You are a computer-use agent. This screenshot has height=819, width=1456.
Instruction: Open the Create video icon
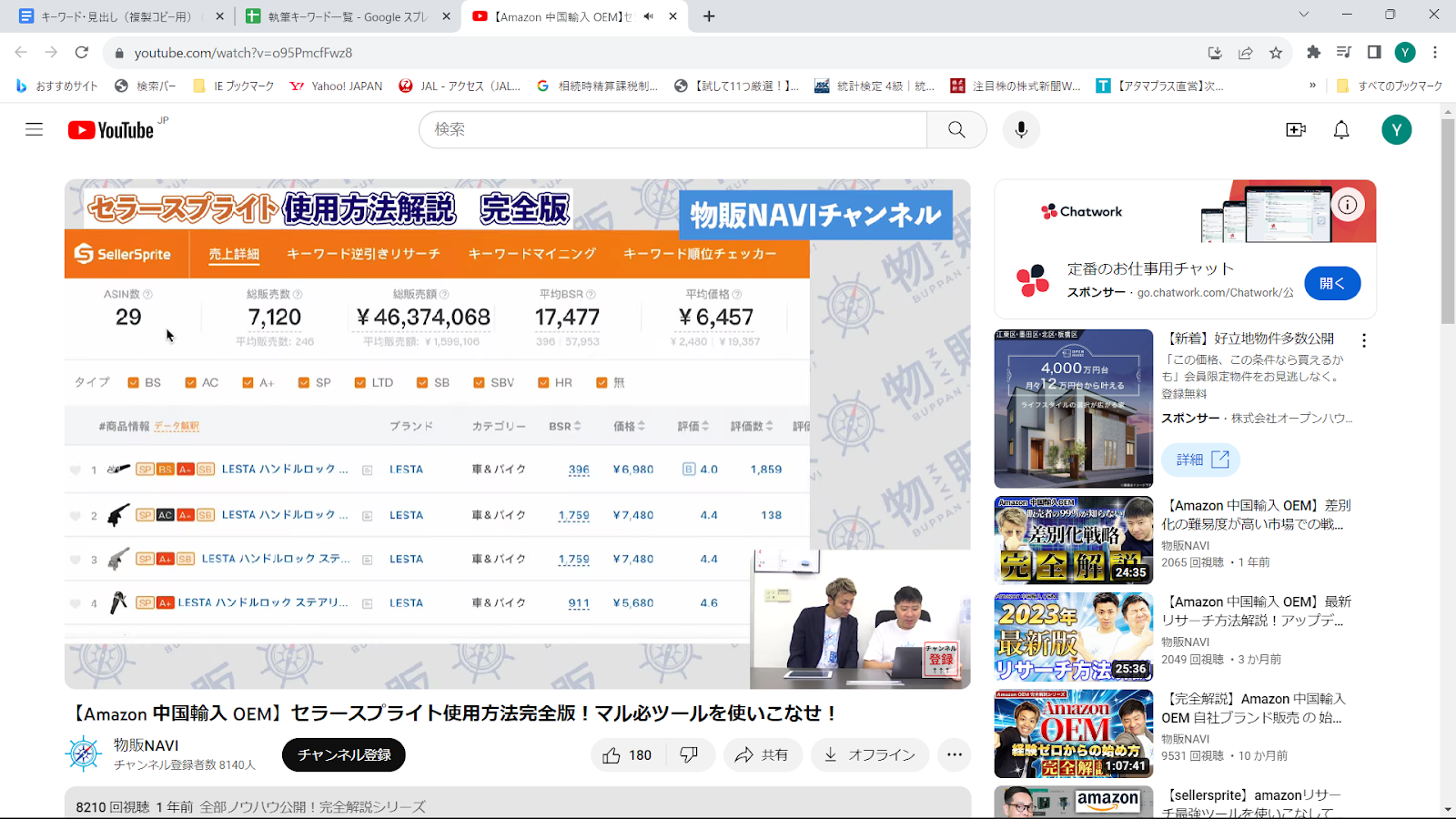pos(1296,129)
